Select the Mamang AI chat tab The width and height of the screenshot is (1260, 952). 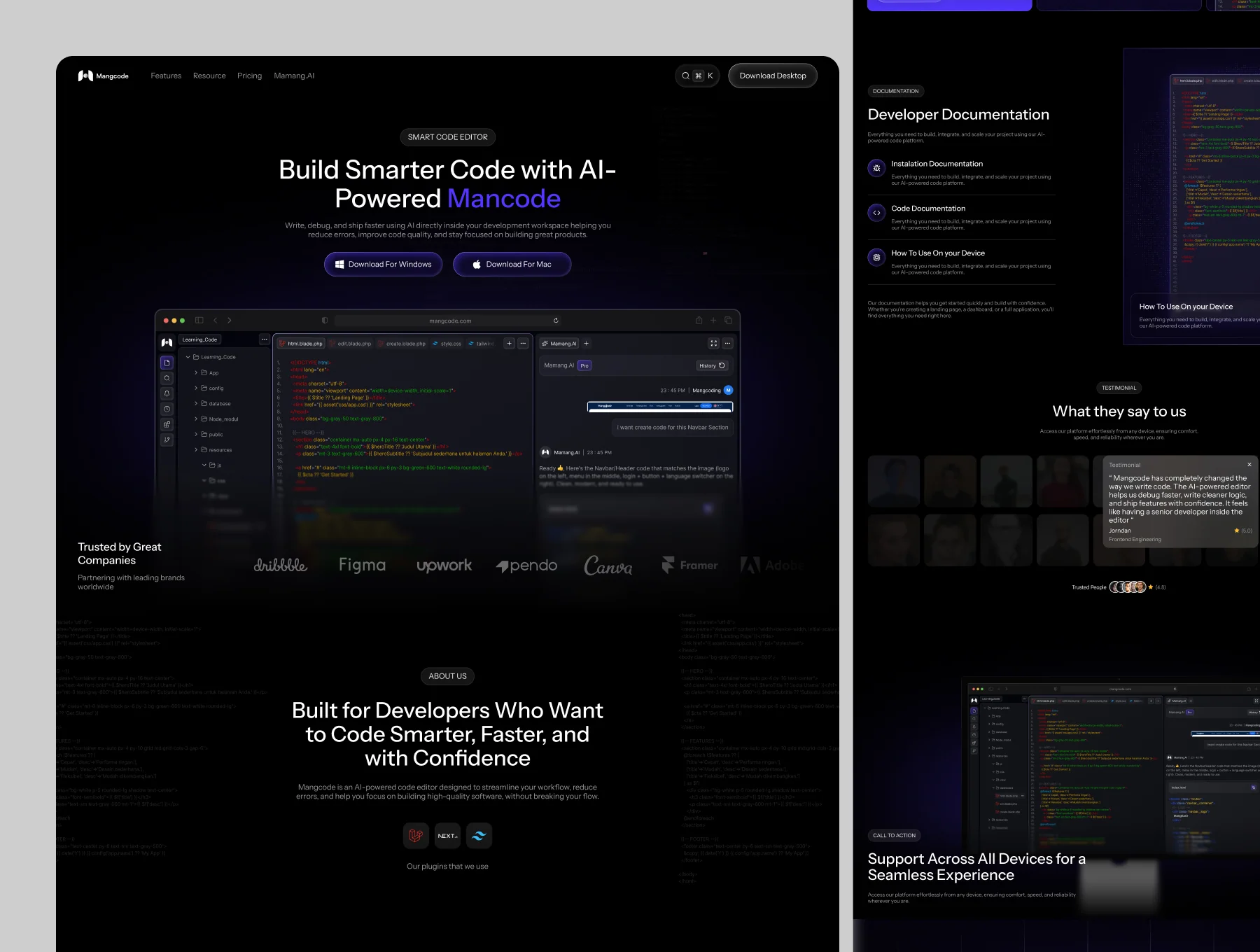click(559, 344)
